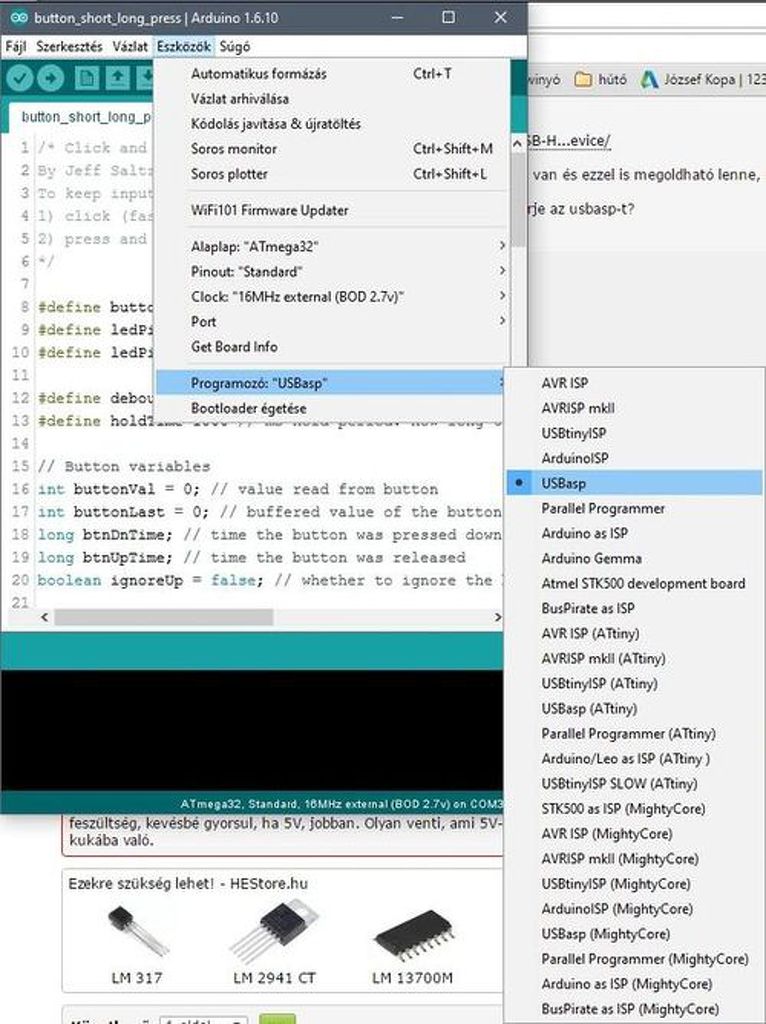Select AVR ISP (MightyCore) programmer
The width and height of the screenshot is (766, 1024).
633,833
